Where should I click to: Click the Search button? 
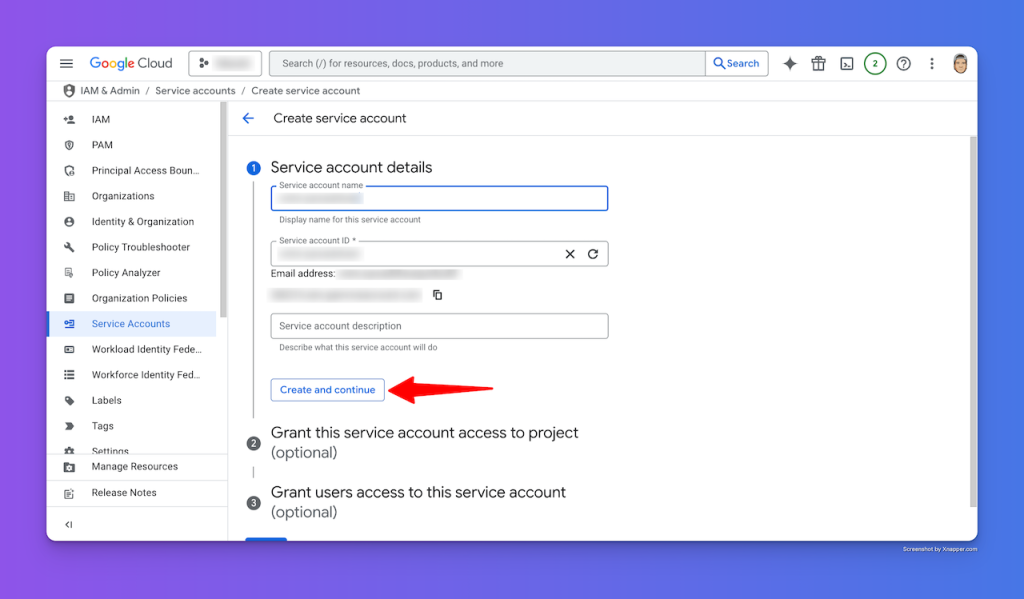[737, 63]
